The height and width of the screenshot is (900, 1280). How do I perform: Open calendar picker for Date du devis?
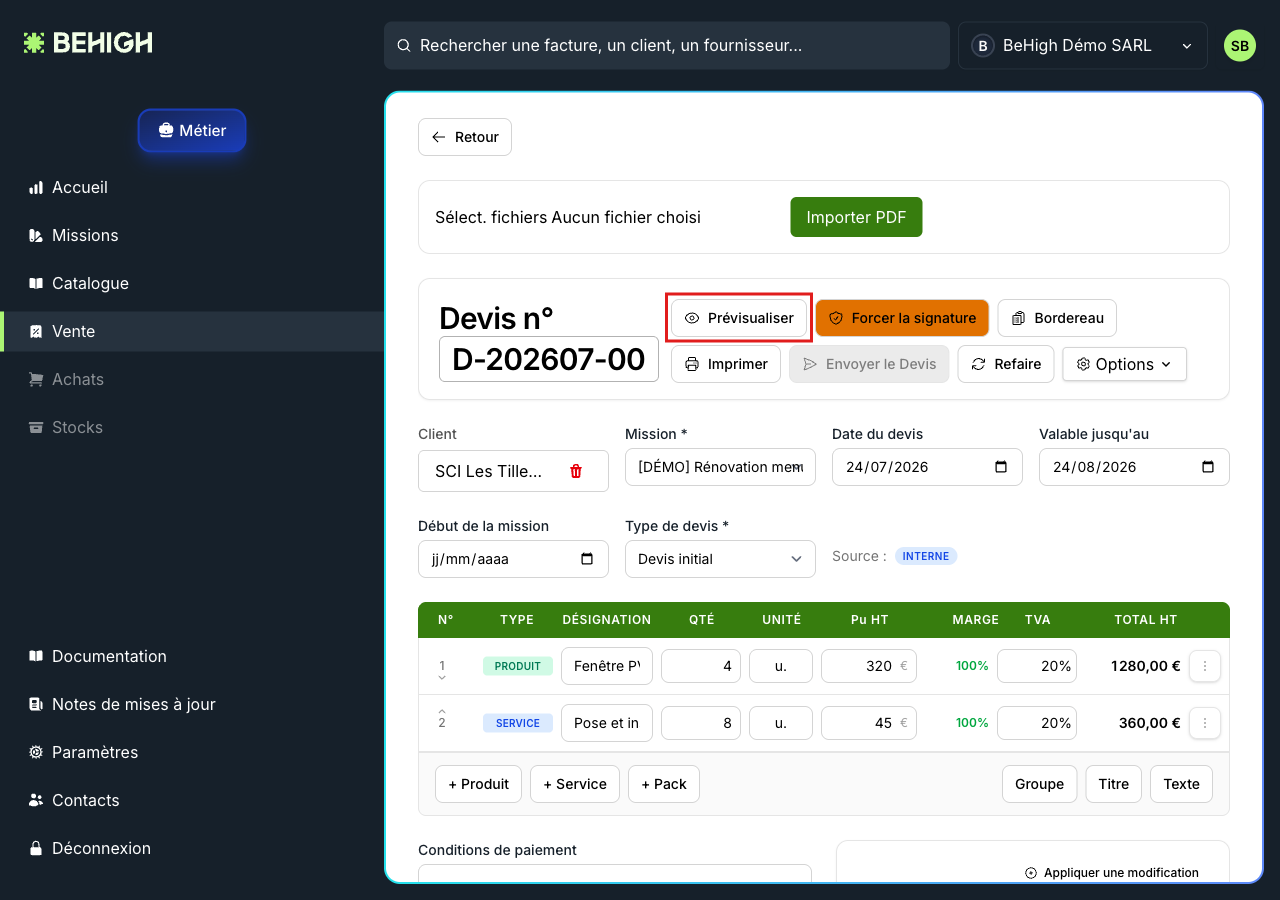click(1001, 467)
